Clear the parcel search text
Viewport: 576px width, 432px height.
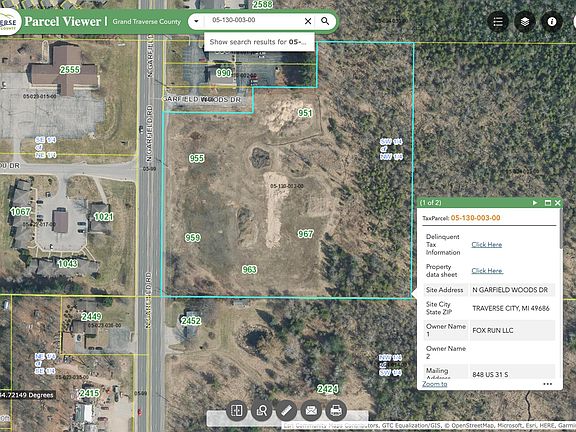coord(308,21)
